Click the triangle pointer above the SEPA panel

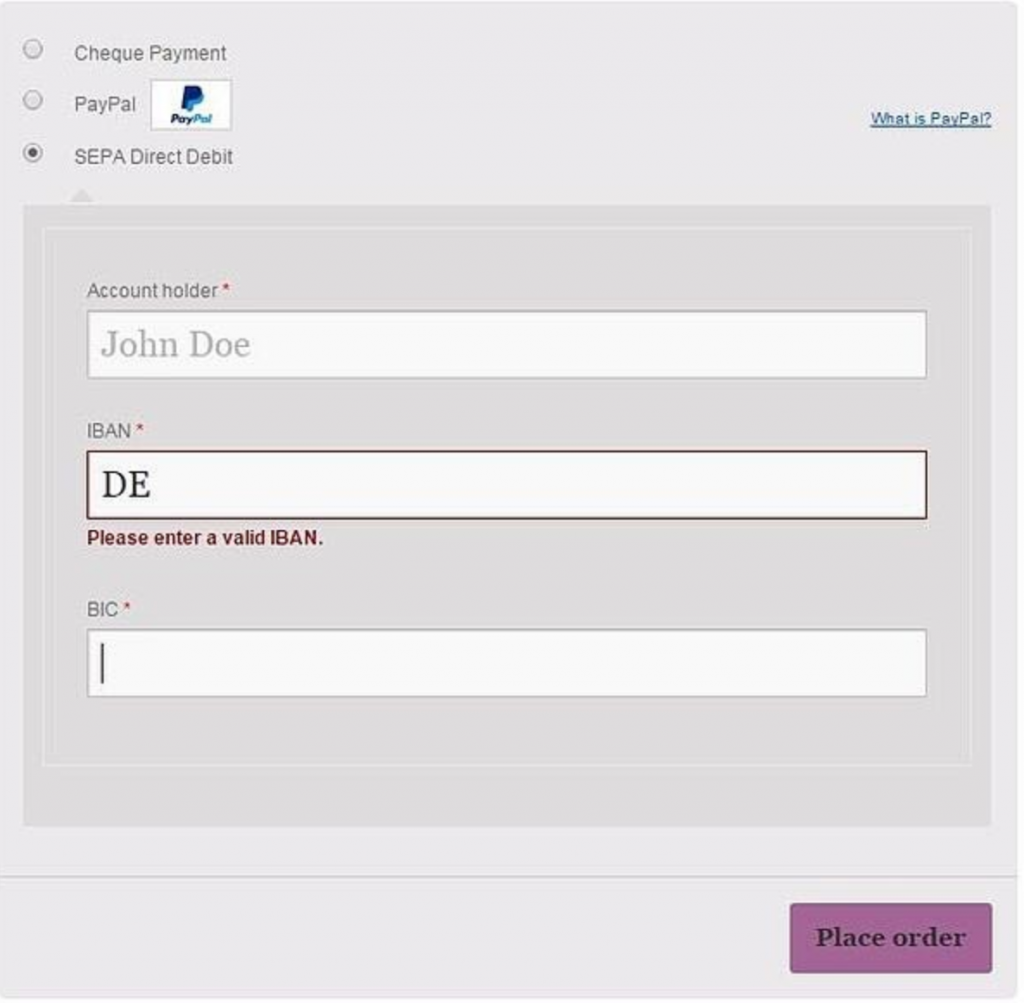click(81, 197)
